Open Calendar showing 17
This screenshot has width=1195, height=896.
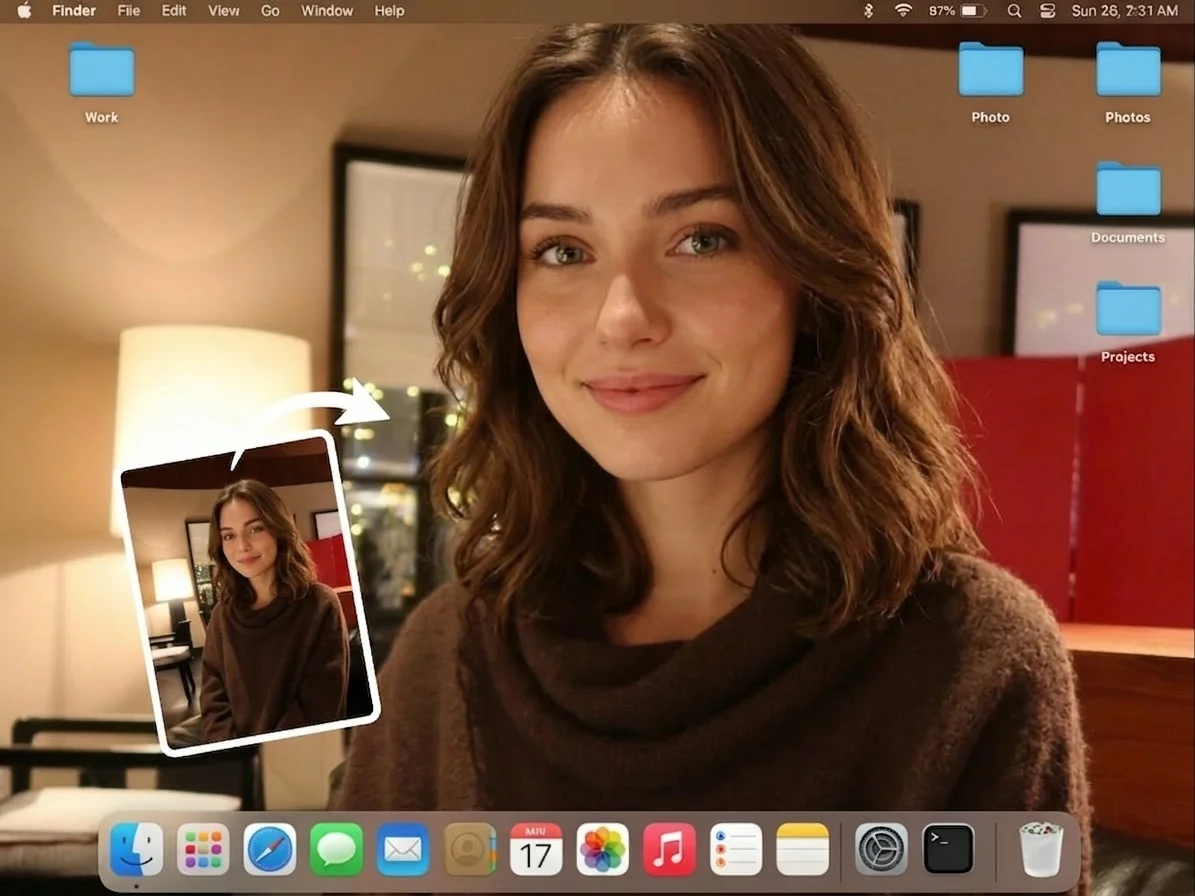coord(536,849)
